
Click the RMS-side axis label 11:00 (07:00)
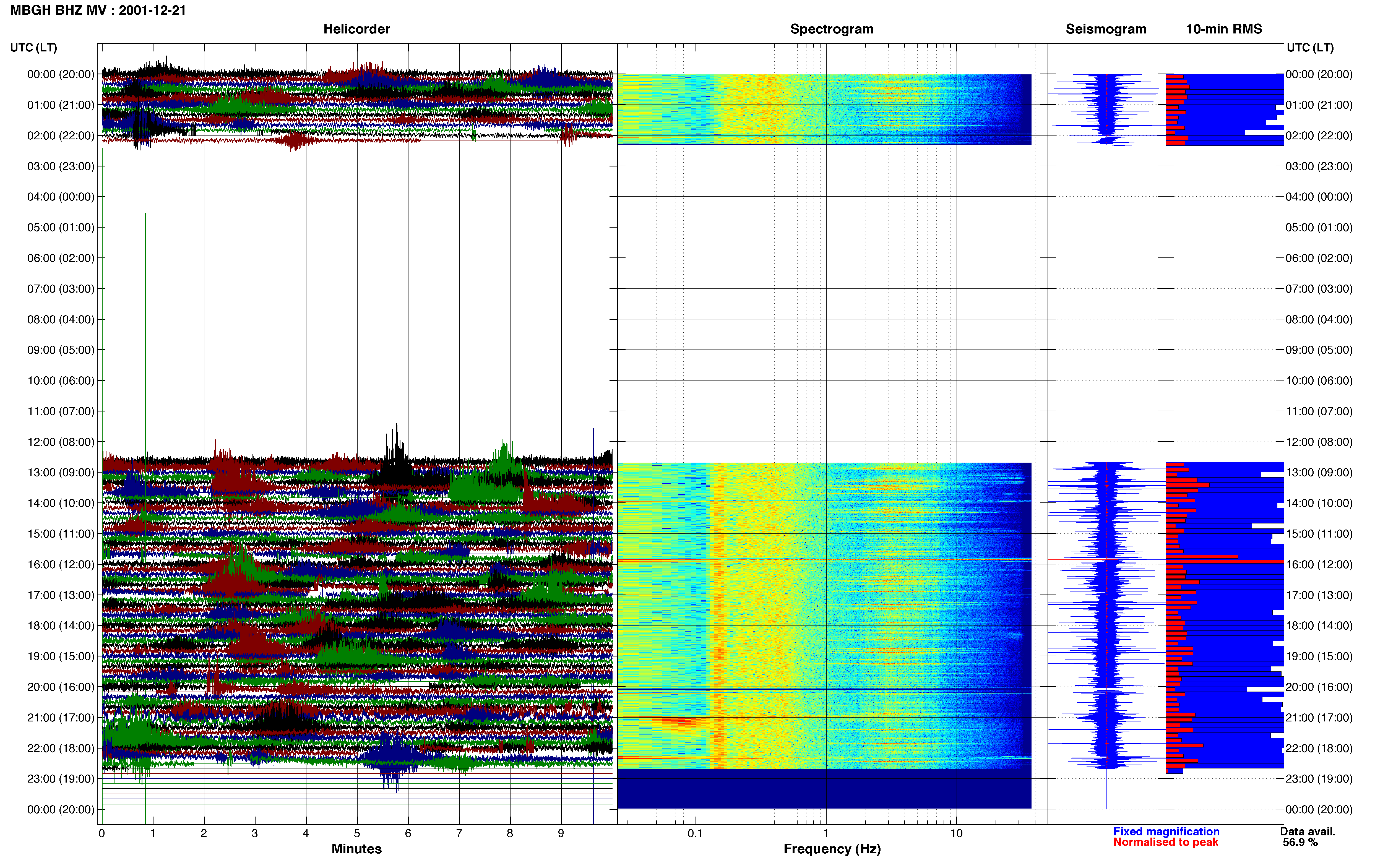coord(1319,411)
